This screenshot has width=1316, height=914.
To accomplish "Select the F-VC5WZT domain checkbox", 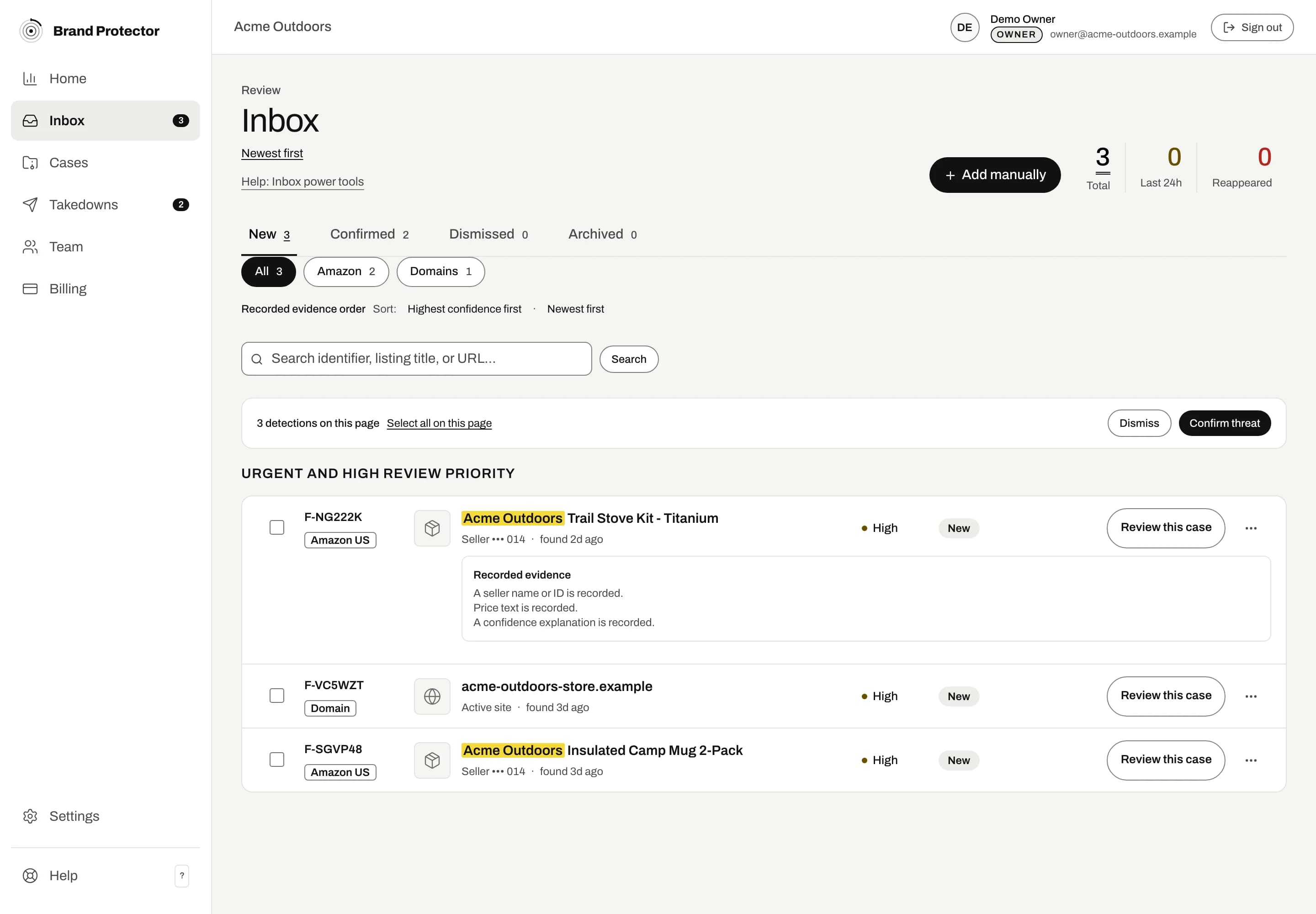I will pyautogui.click(x=276, y=696).
